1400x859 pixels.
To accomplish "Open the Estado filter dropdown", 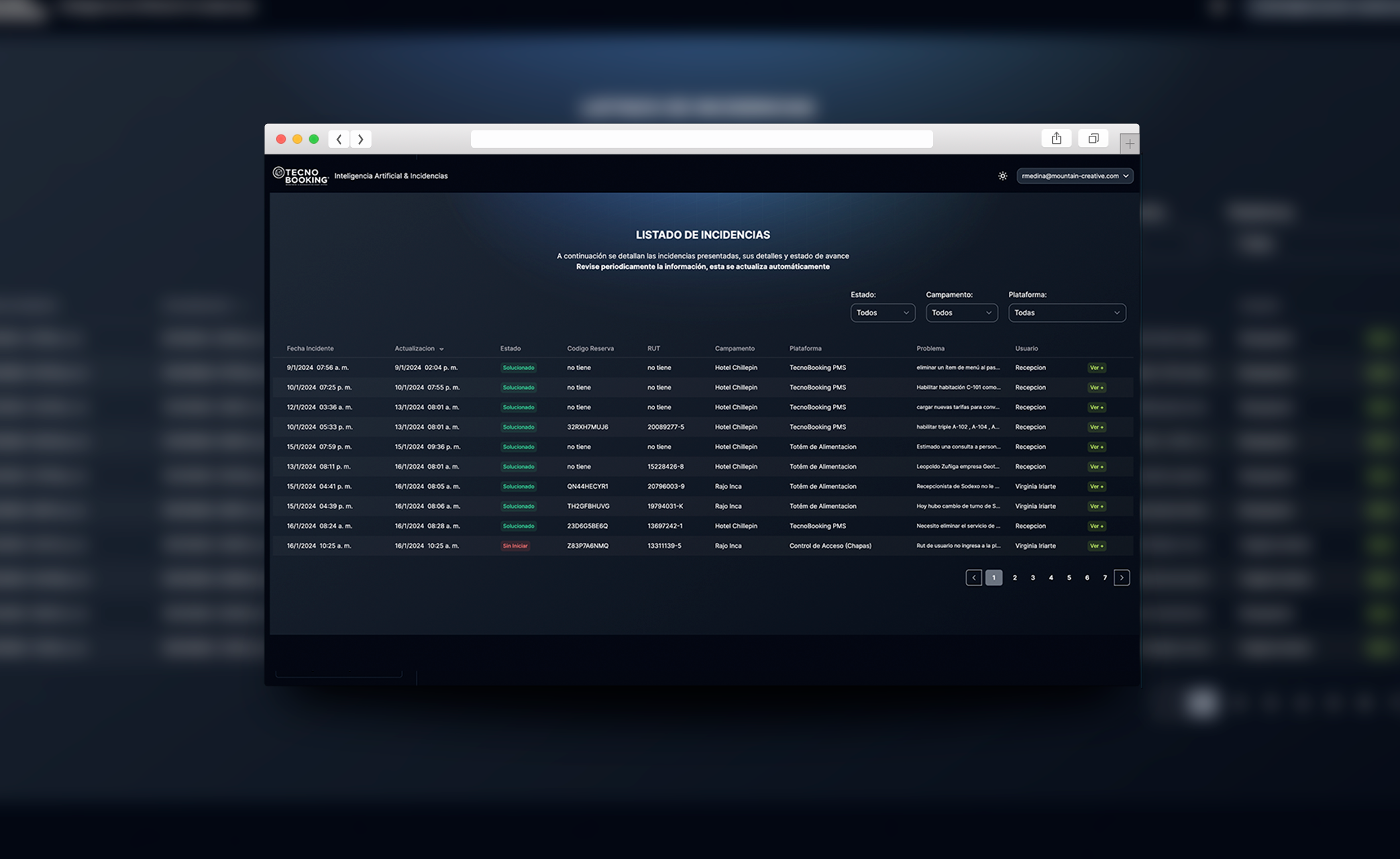I will (883, 313).
